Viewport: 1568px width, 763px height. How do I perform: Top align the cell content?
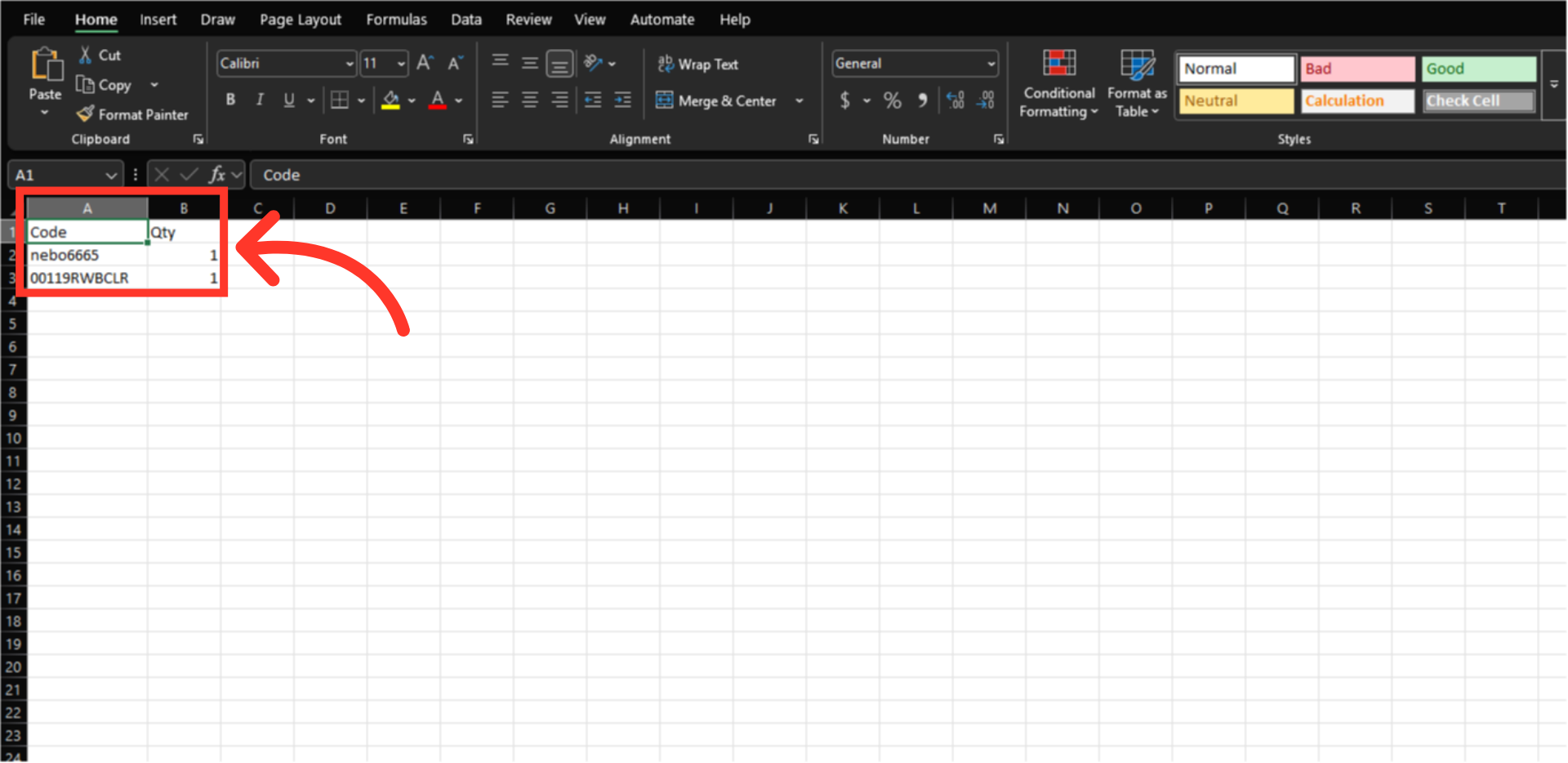tap(501, 62)
